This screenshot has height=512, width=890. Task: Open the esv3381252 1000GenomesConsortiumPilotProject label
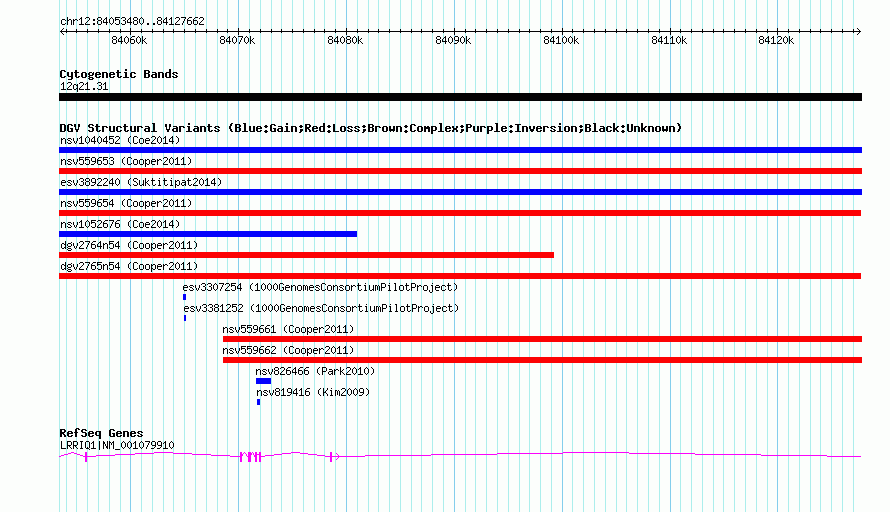321,308
